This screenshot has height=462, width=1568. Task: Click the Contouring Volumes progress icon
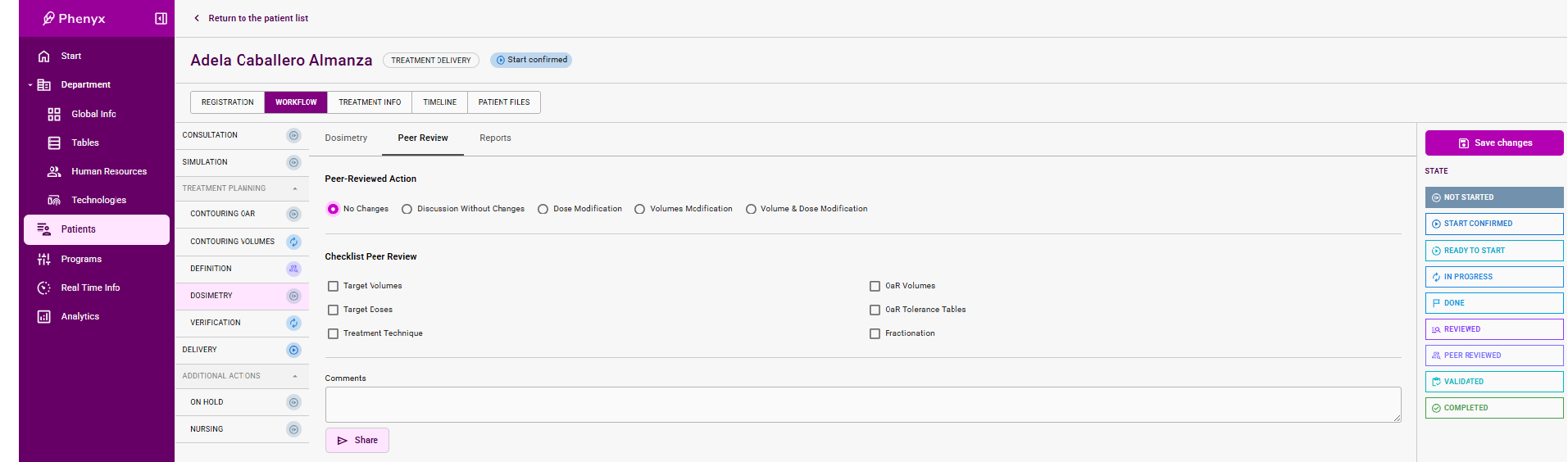pyautogui.click(x=293, y=242)
